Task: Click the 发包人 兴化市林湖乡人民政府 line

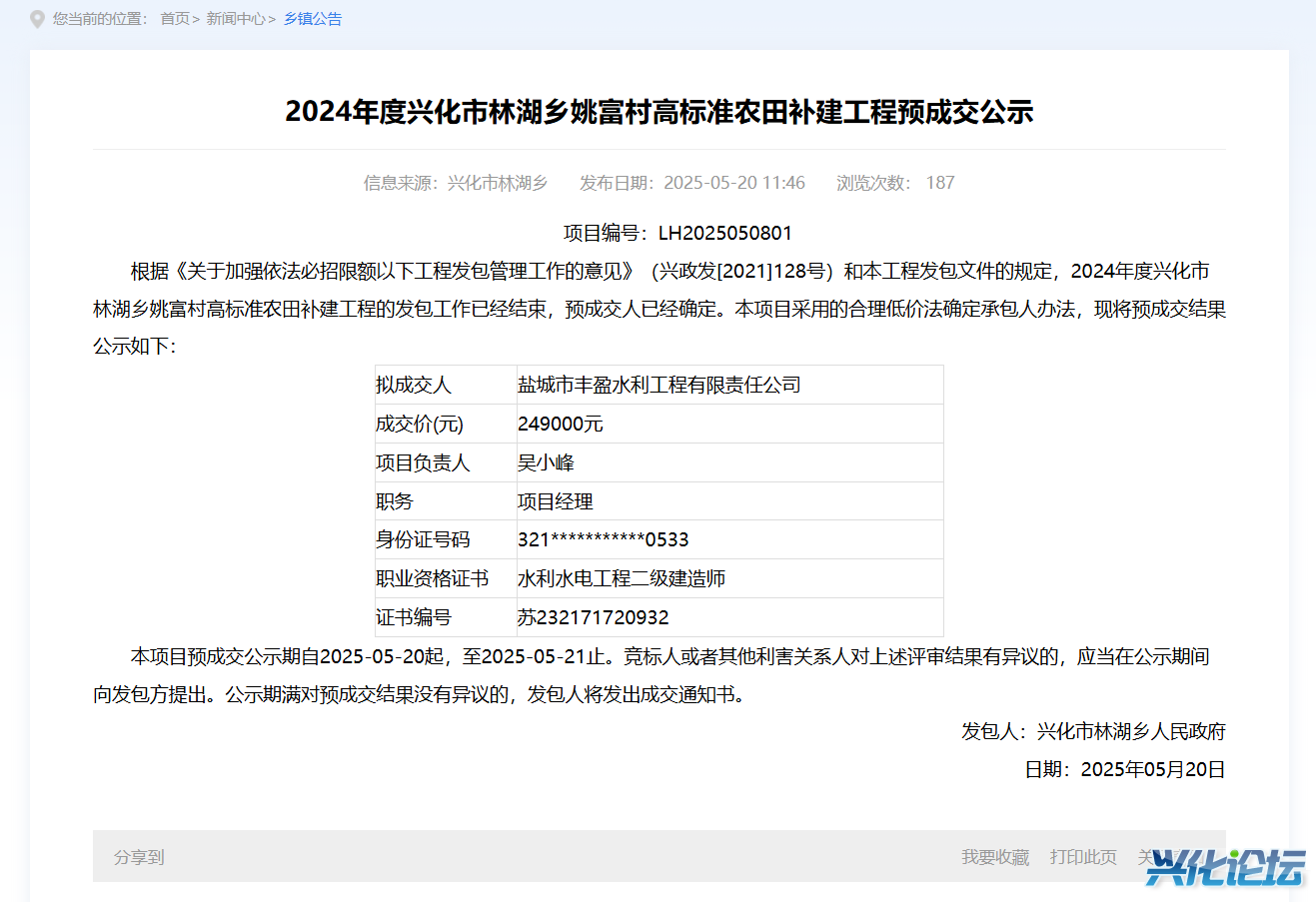Action: [1093, 731]
